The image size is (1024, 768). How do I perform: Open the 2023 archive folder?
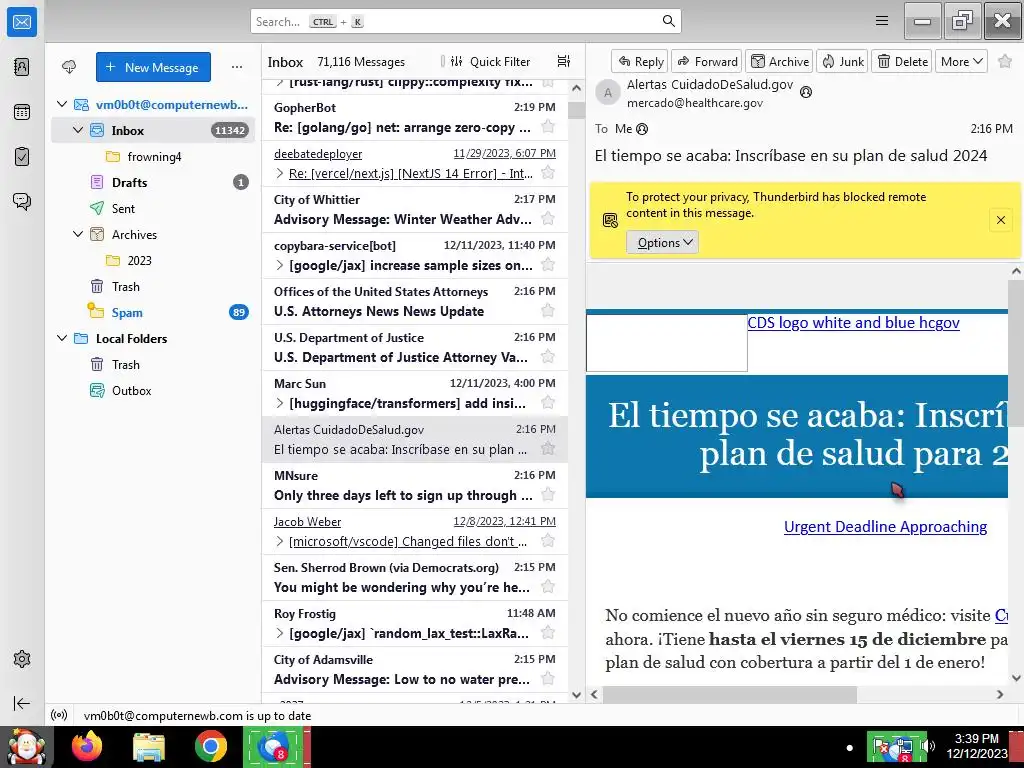pyautogui.click(x=153, y=261)
